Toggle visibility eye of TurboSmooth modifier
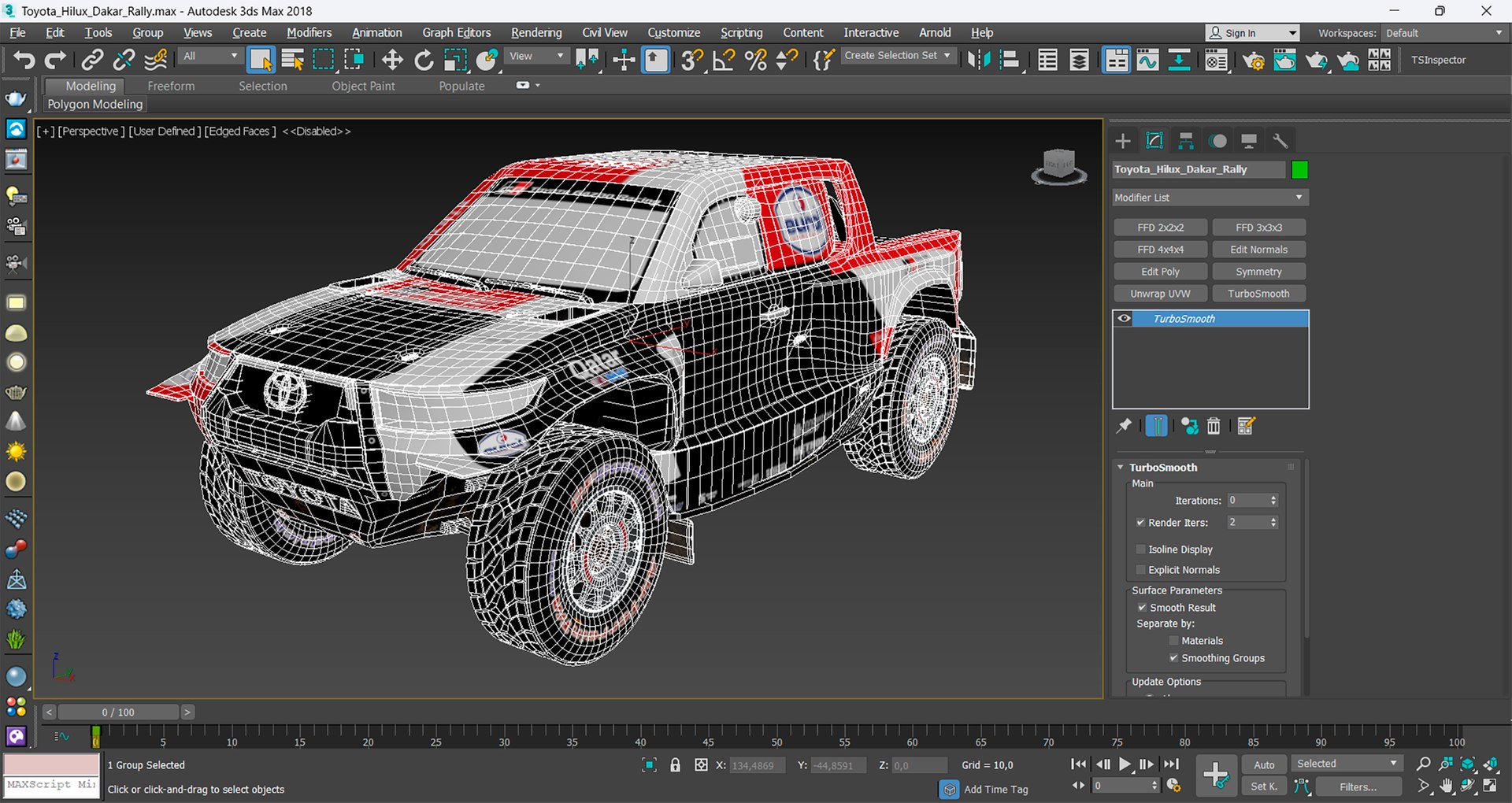Screen dimensions: 1512x803 (x=1125, y=319)
